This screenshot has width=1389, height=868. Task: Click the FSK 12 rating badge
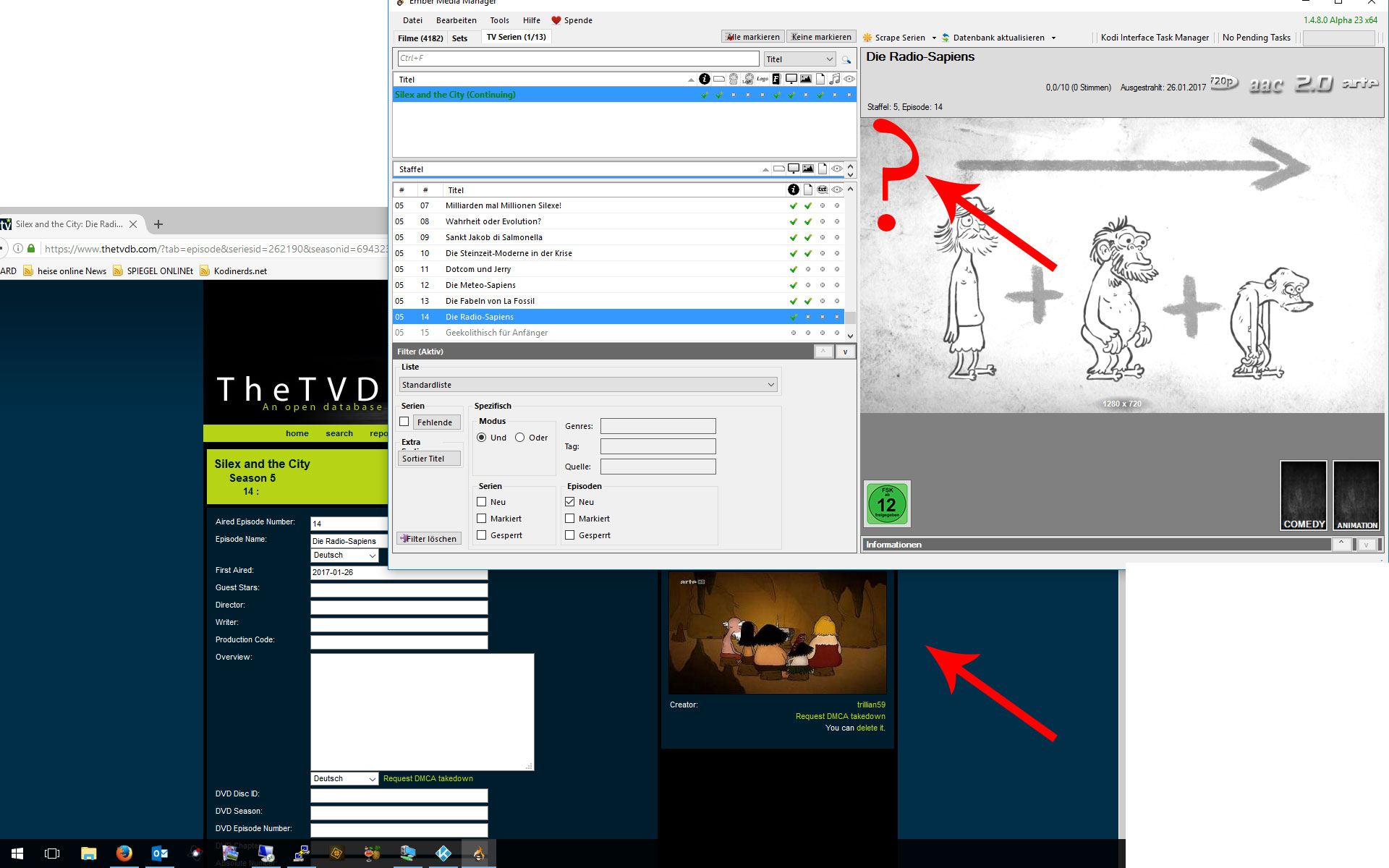pyautogui.click(x=887, y=504)
